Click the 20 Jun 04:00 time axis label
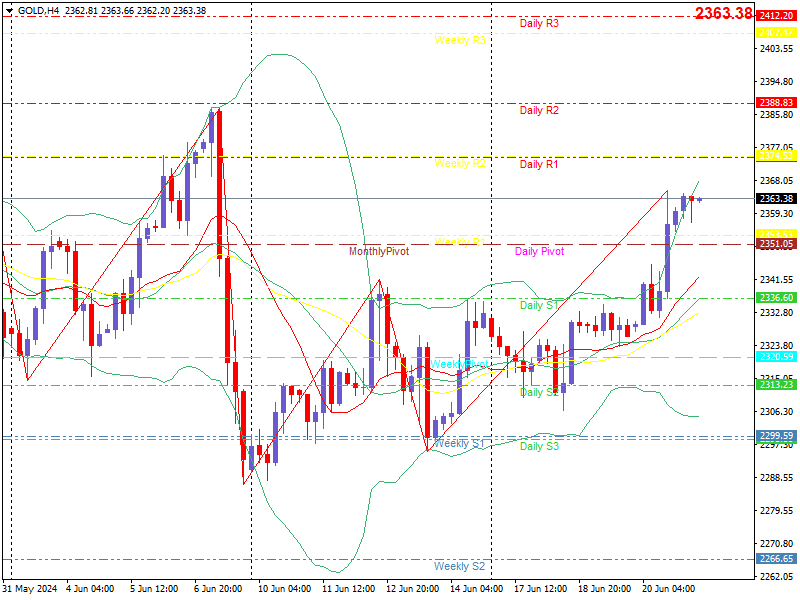The width and height of the screenshot is (800, 600). point(668,588)
